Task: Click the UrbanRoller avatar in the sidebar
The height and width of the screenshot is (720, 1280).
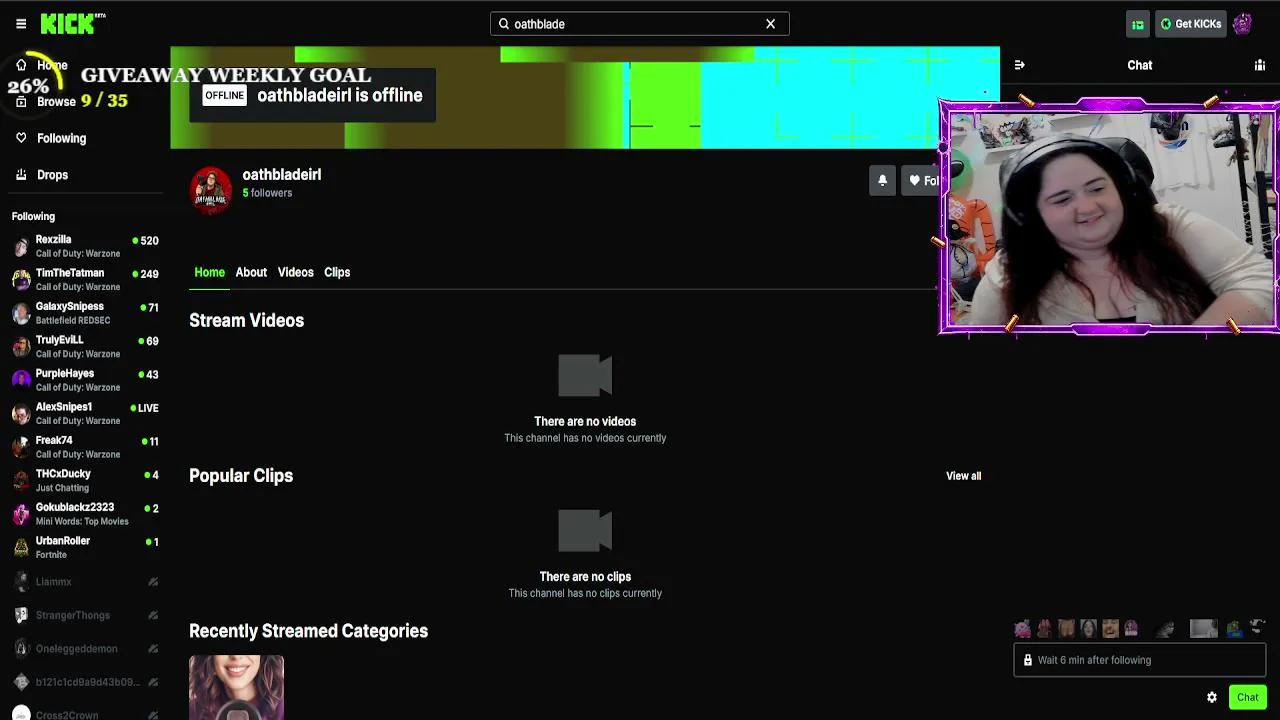Action: (21, 548)
